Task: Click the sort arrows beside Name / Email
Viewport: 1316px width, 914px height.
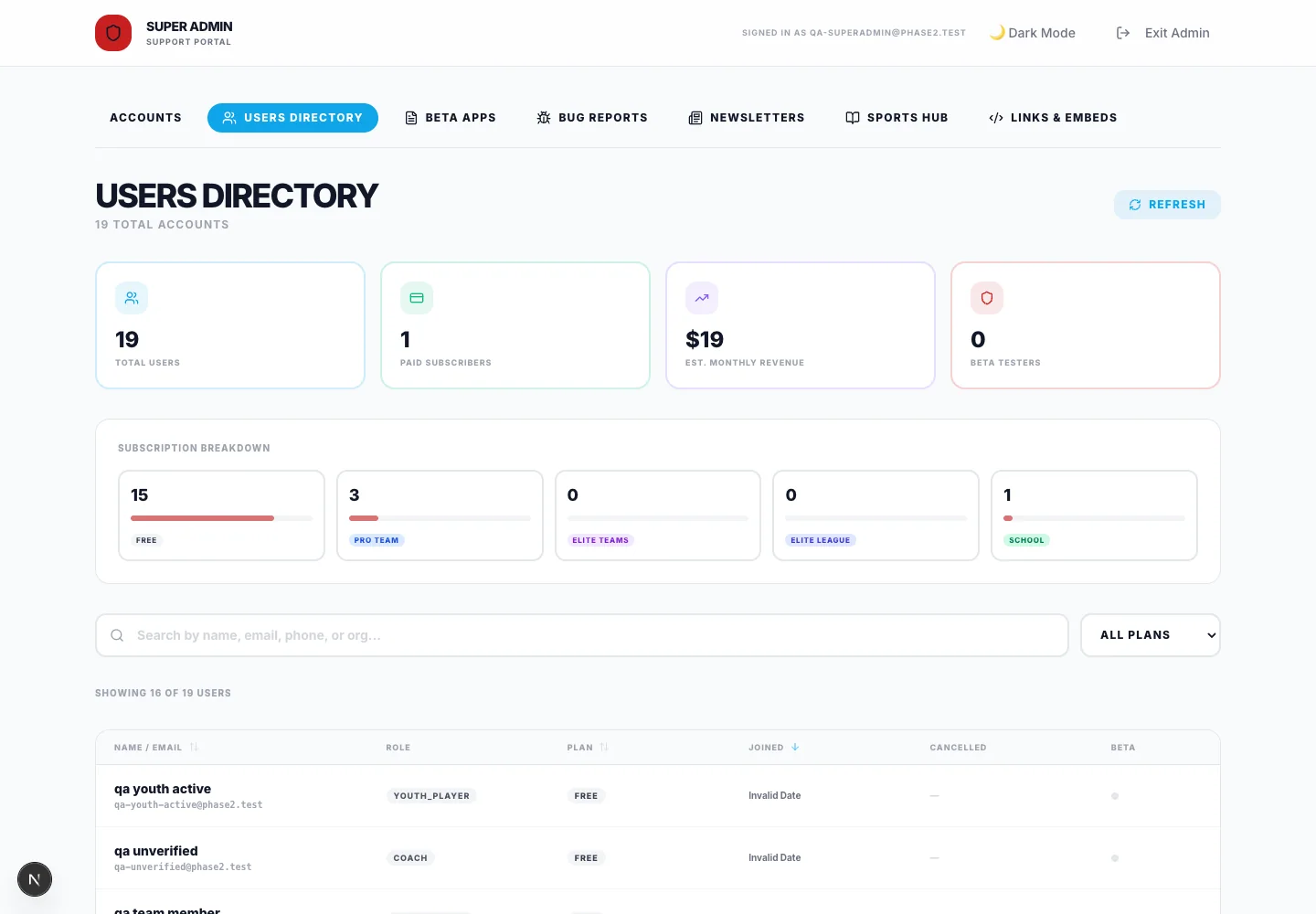Action: tap(194, 747)
